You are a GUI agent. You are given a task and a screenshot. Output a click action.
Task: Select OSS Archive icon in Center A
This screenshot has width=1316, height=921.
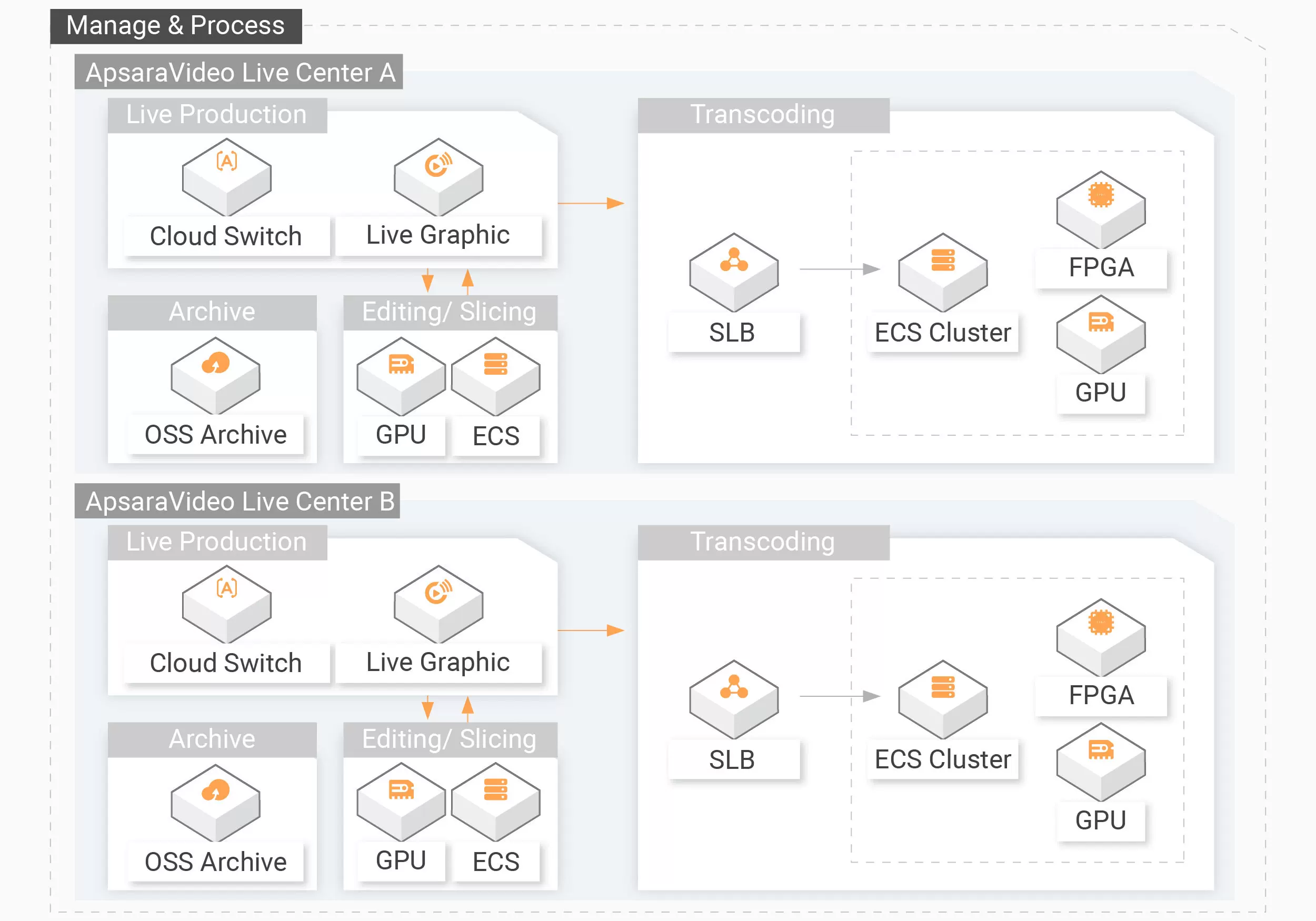pyautogui.click(x=215, y=375)
